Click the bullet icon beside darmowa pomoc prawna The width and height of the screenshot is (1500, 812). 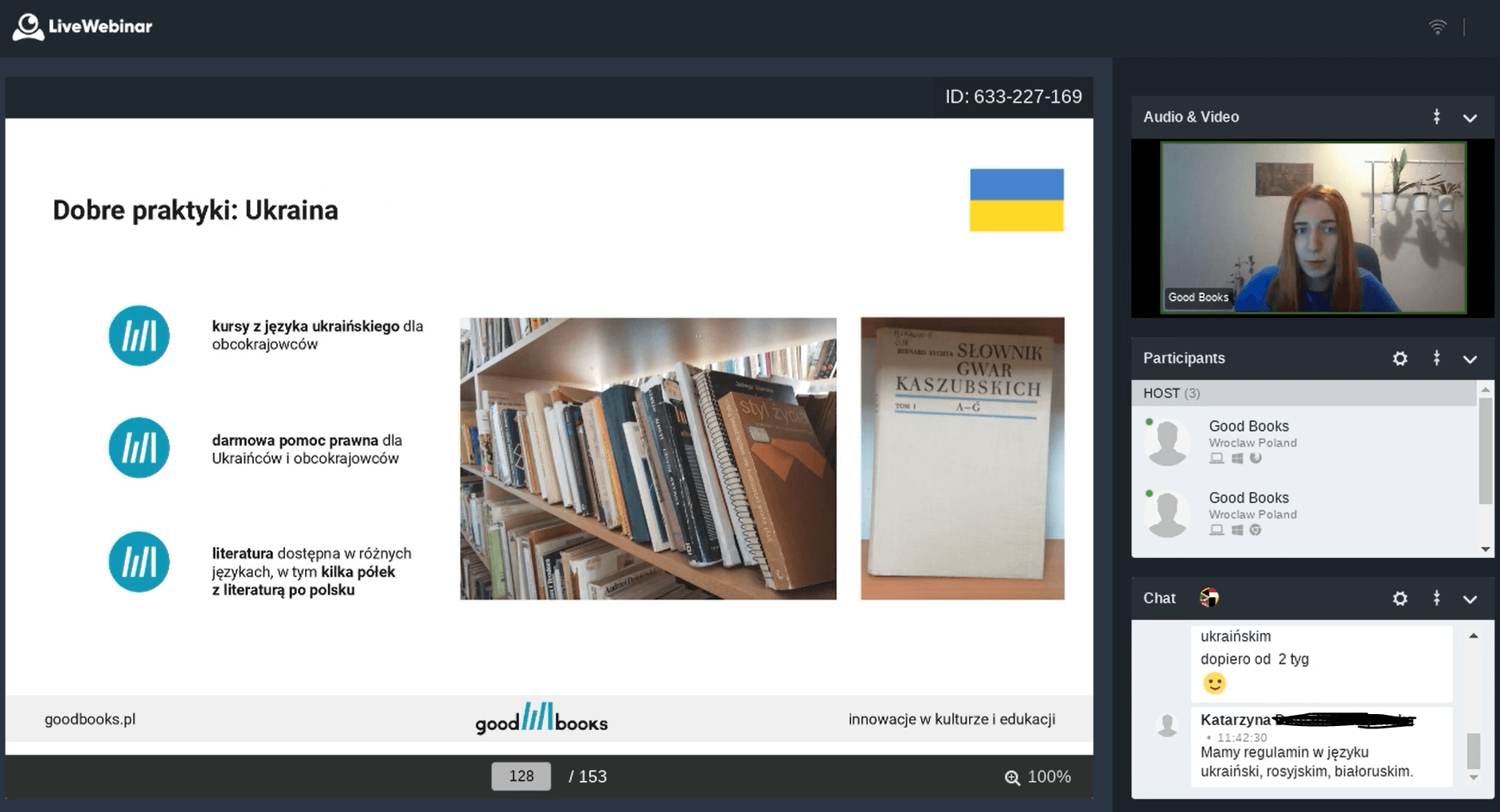point(139,448)
